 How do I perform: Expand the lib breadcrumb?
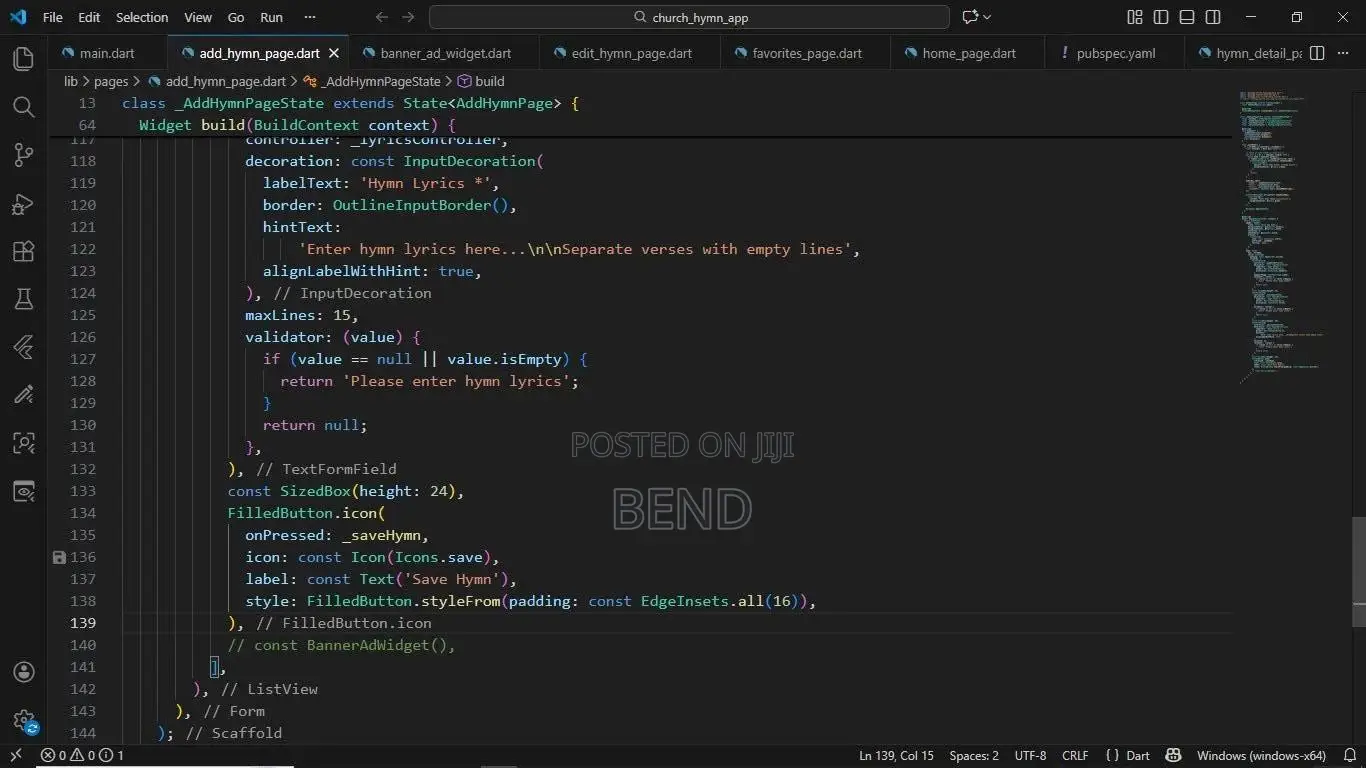pos(71,81)
